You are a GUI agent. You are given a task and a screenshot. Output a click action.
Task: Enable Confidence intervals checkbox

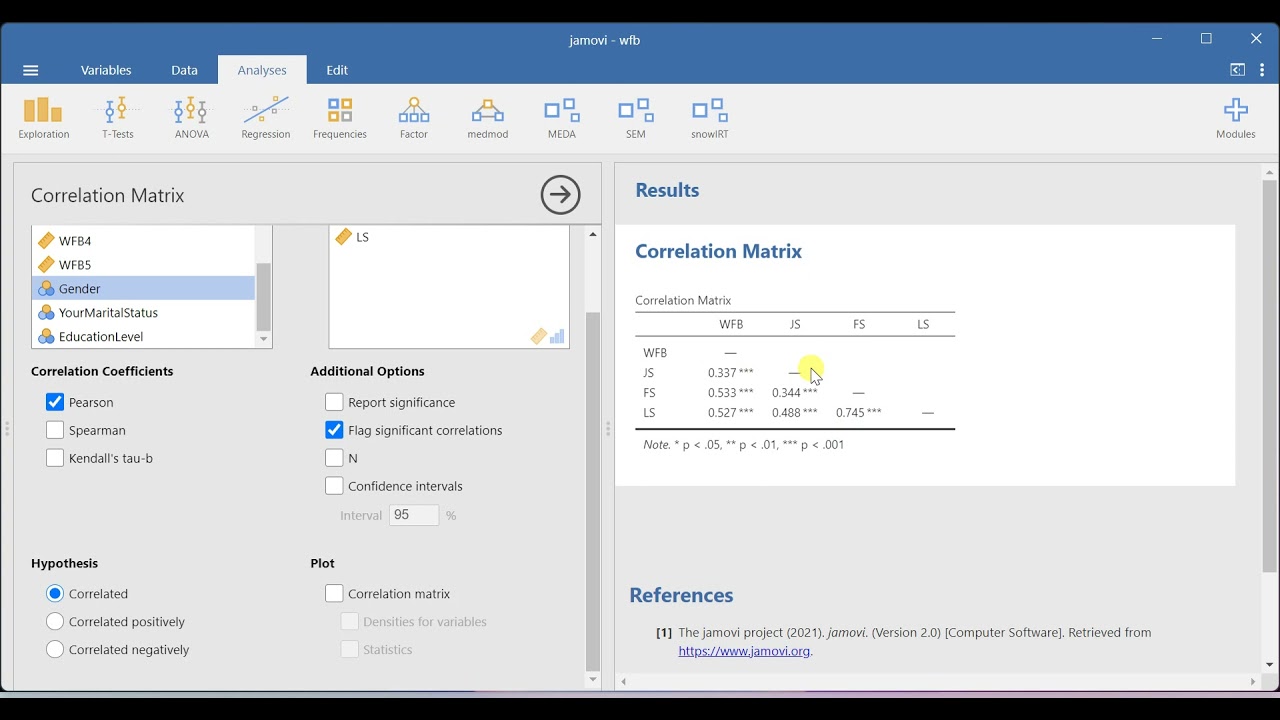coord(334,486)
